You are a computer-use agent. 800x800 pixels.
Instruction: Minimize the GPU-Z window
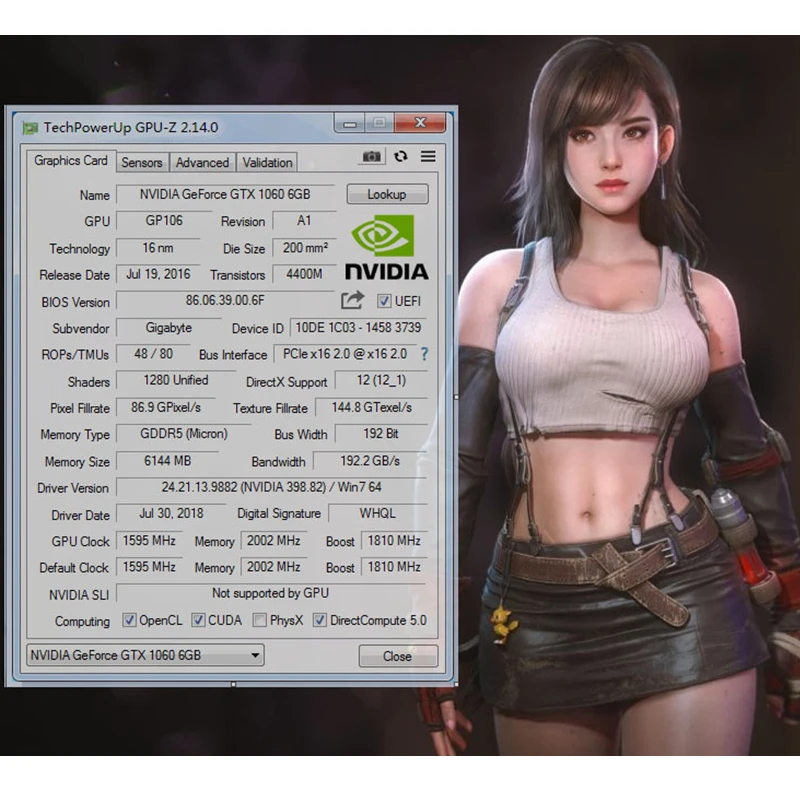349,123
